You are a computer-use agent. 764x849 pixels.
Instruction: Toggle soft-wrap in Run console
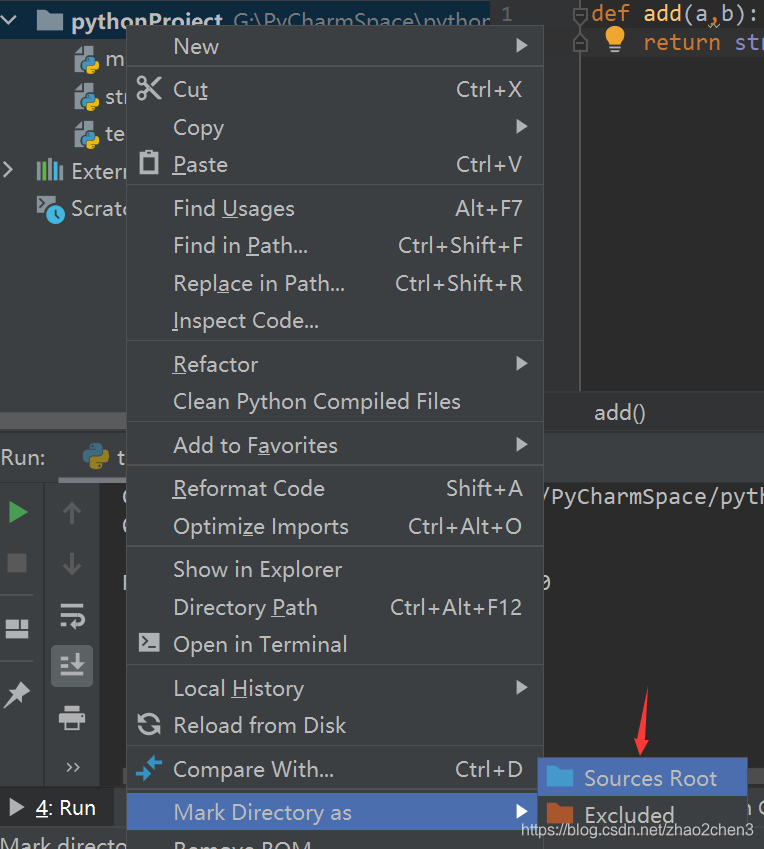coord(72,616)
